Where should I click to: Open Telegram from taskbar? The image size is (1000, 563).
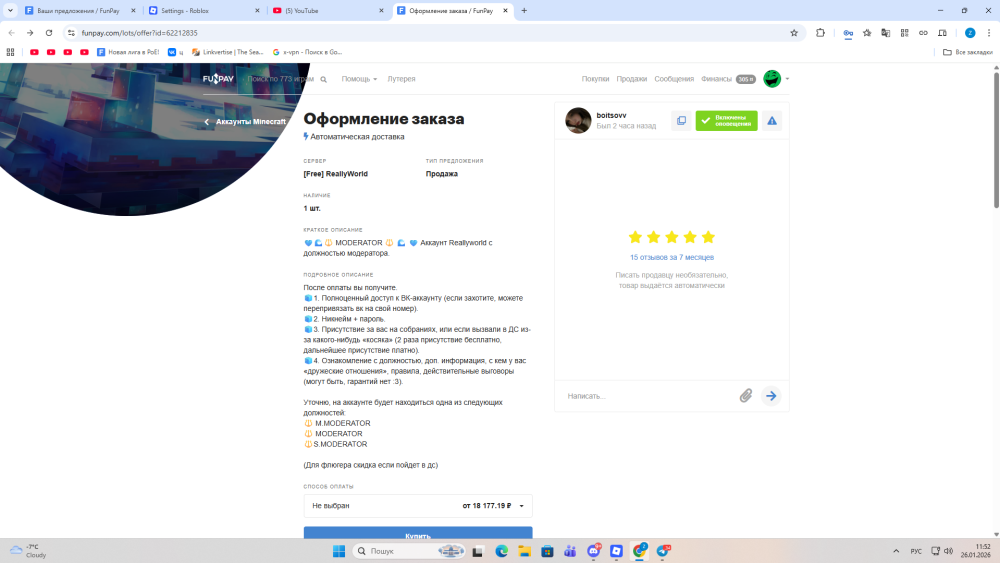click(x=663, y=552)
